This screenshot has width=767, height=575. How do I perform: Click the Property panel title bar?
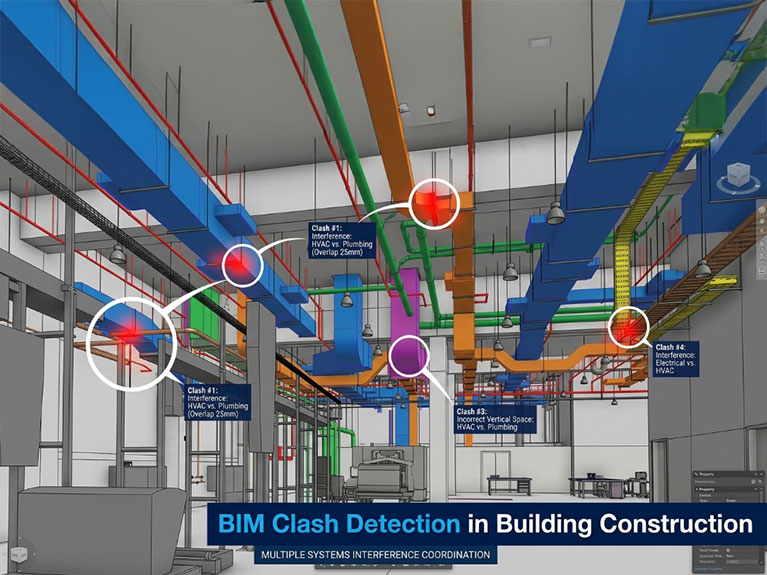click(x=728, y=474)
